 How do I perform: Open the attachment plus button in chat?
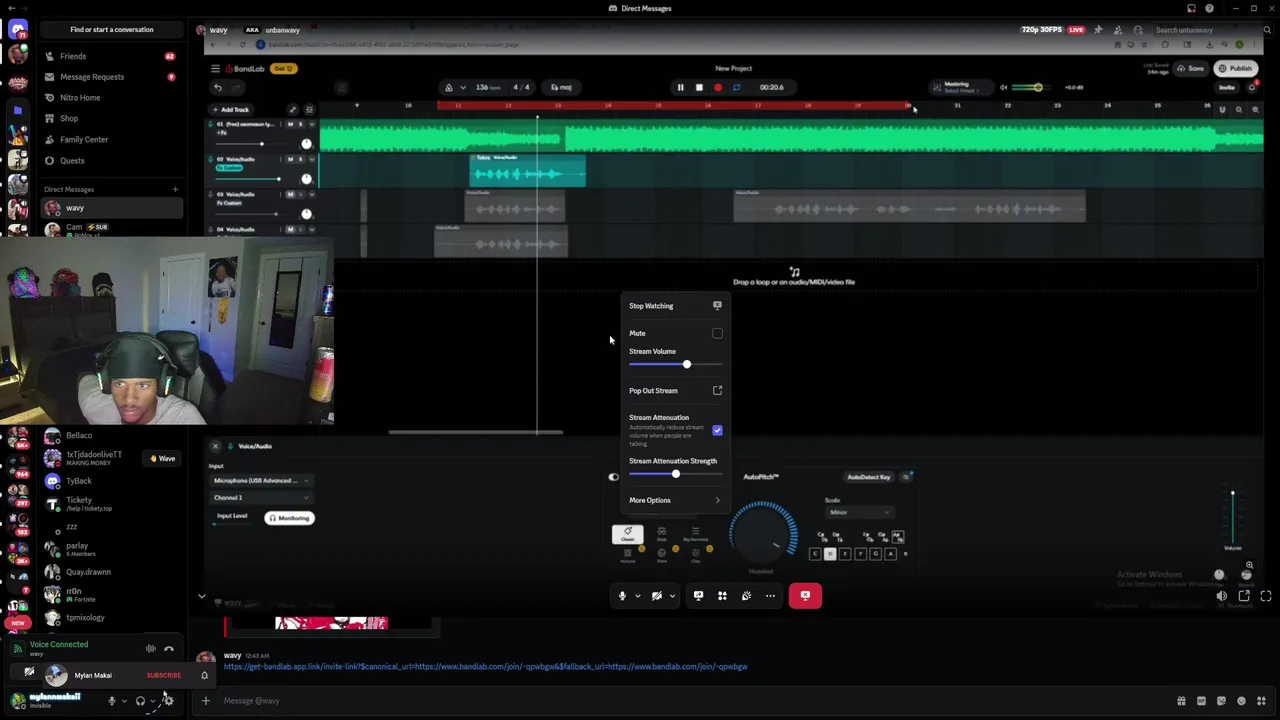[x=206, y=701]
